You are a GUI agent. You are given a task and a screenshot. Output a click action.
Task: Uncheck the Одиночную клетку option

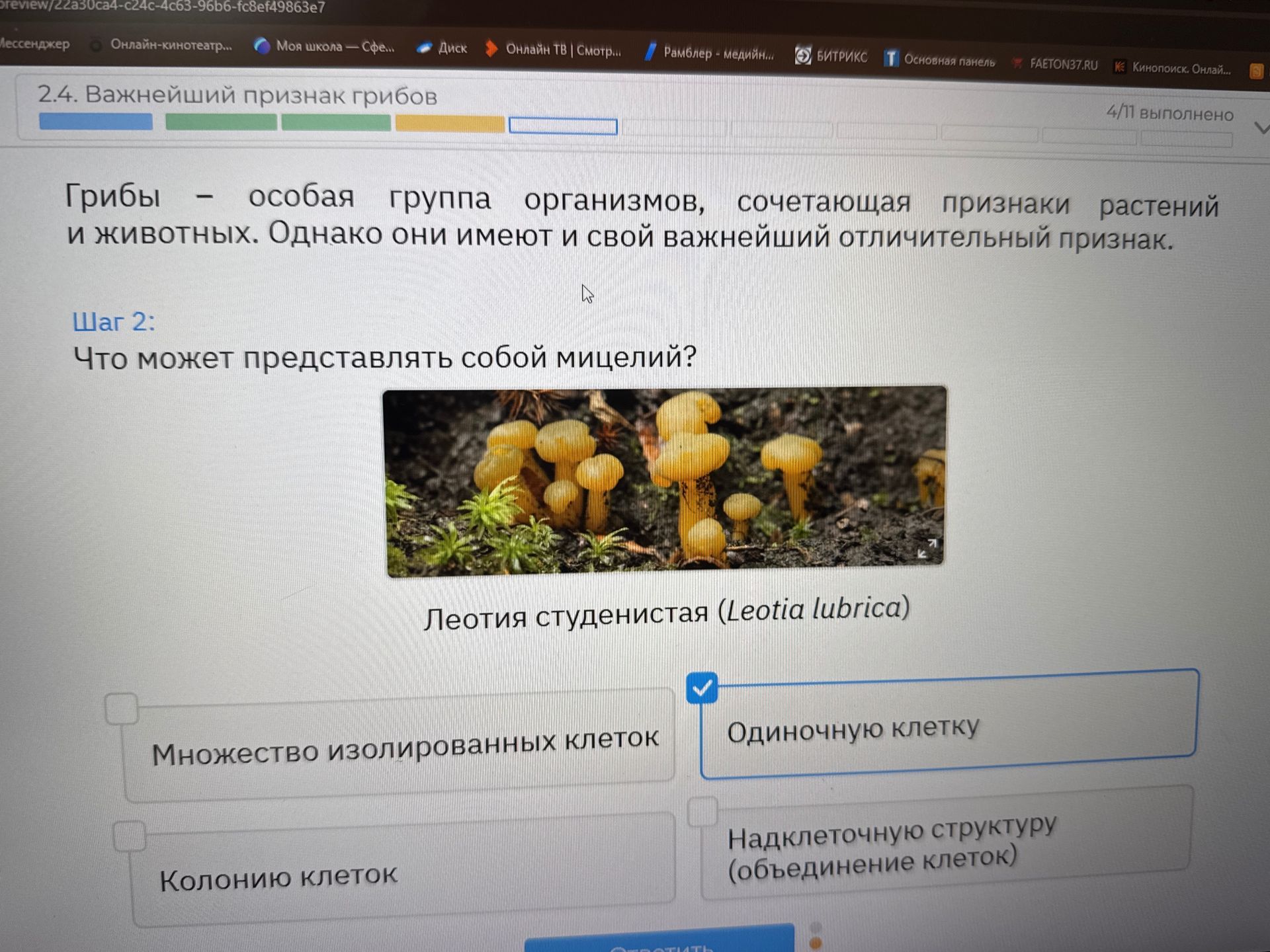click(702, 688)
